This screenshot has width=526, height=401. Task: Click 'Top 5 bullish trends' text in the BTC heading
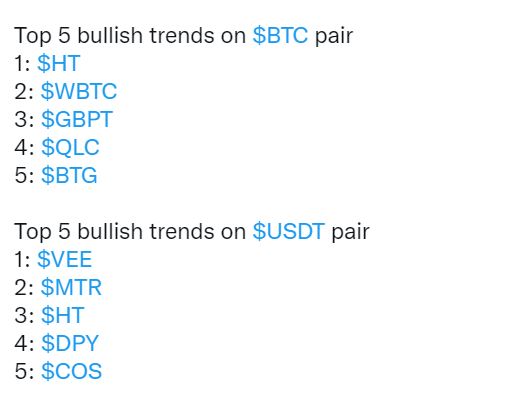coord(112,36)
